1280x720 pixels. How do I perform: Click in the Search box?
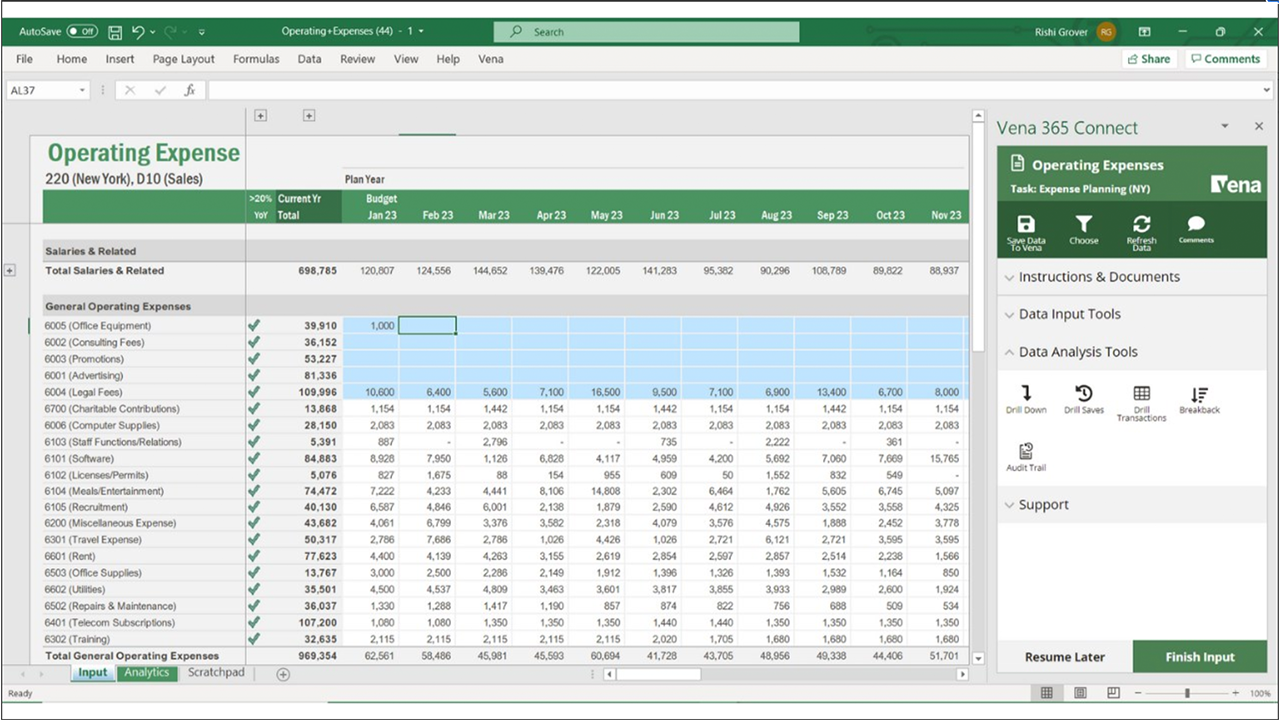(x=648, y=32)
